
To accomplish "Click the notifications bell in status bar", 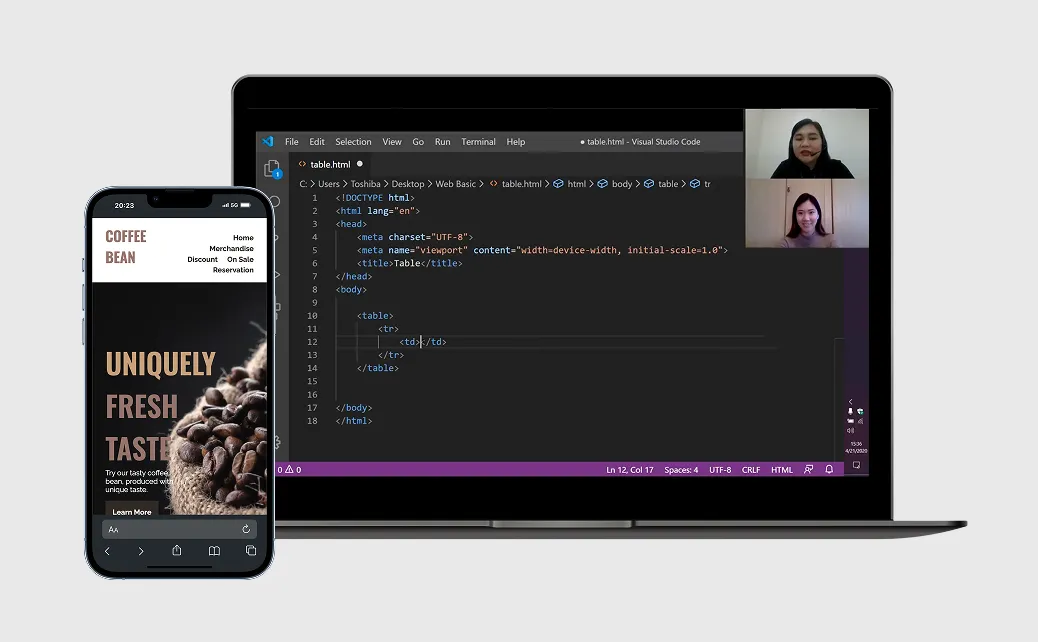I will (829, 469).
